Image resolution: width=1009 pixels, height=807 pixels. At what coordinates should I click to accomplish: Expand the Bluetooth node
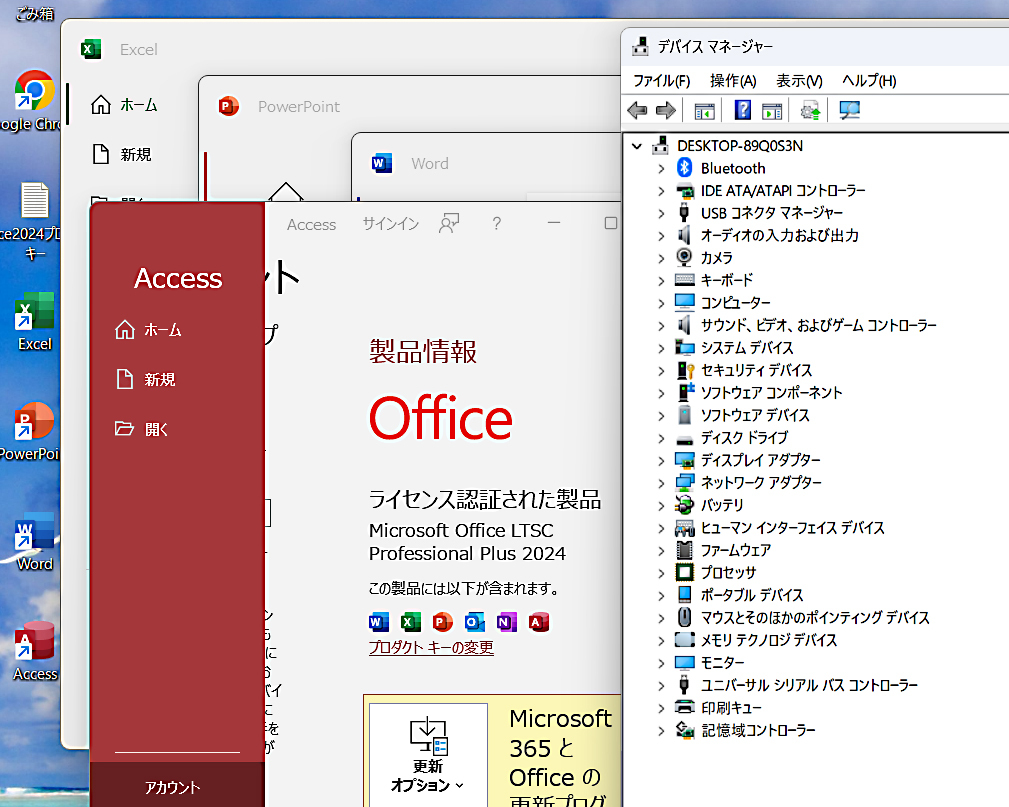click(661, 169)
